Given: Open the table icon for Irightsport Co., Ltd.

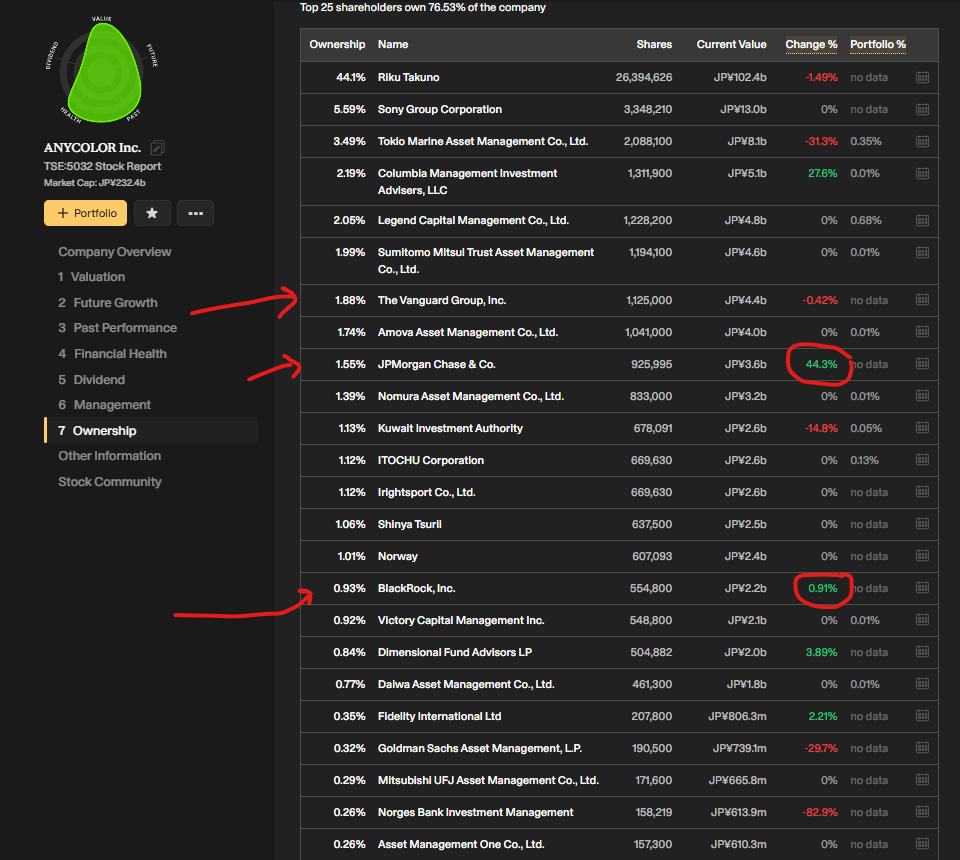Looking at the screenshot, I should 922,492.
